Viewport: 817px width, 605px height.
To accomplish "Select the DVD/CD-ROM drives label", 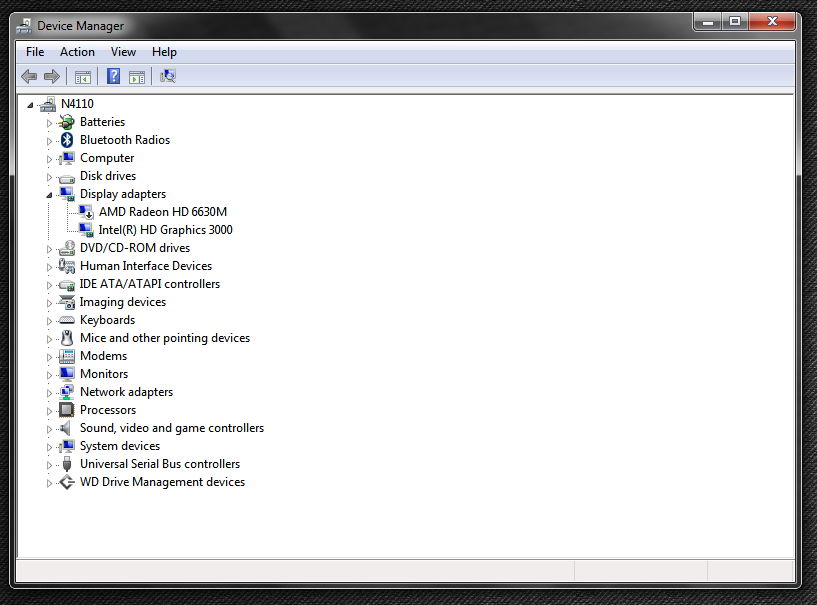I will [135, 248].
